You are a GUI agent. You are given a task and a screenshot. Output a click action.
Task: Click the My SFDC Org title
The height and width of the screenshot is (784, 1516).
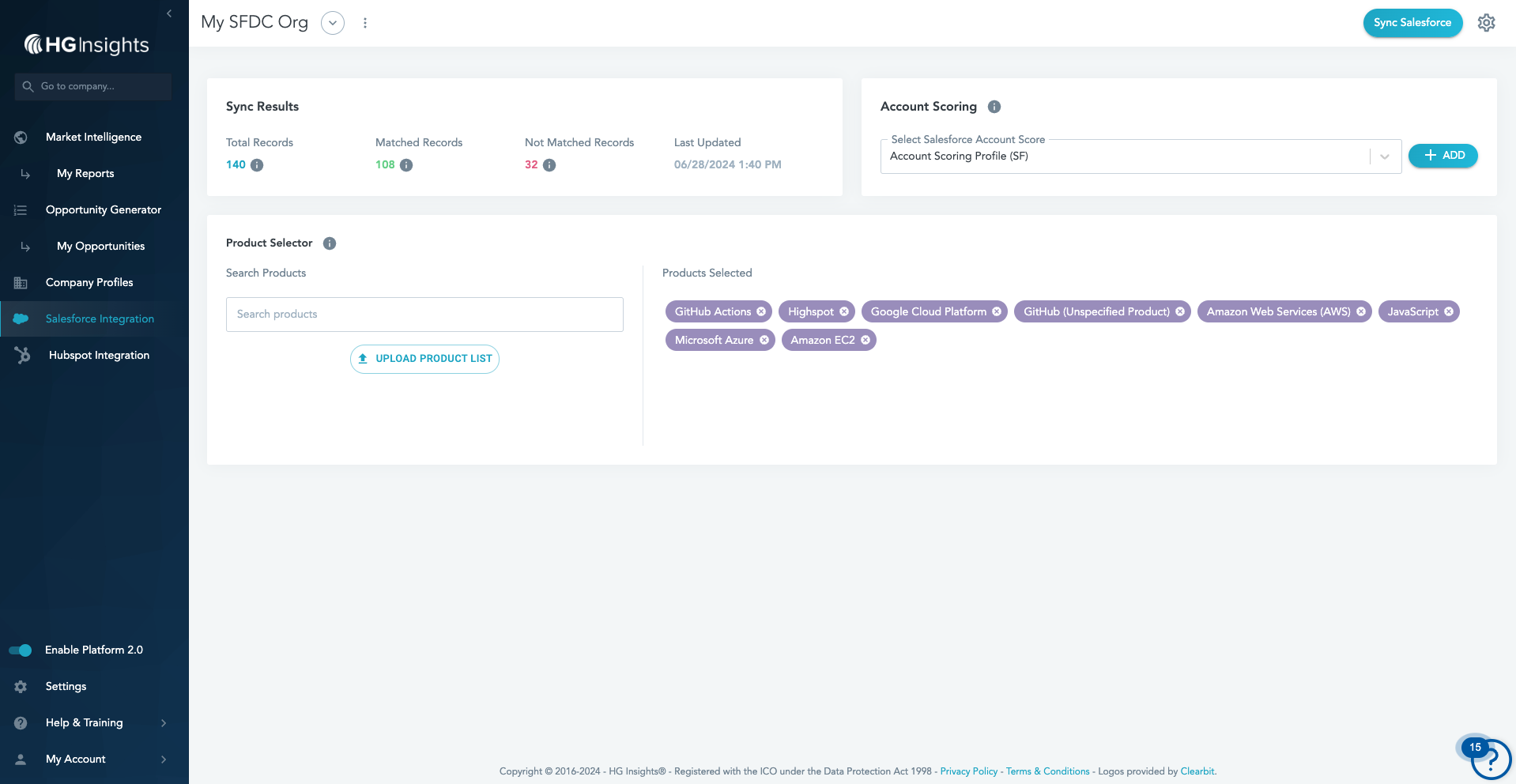pyautogui.click(x=255, y=22)
